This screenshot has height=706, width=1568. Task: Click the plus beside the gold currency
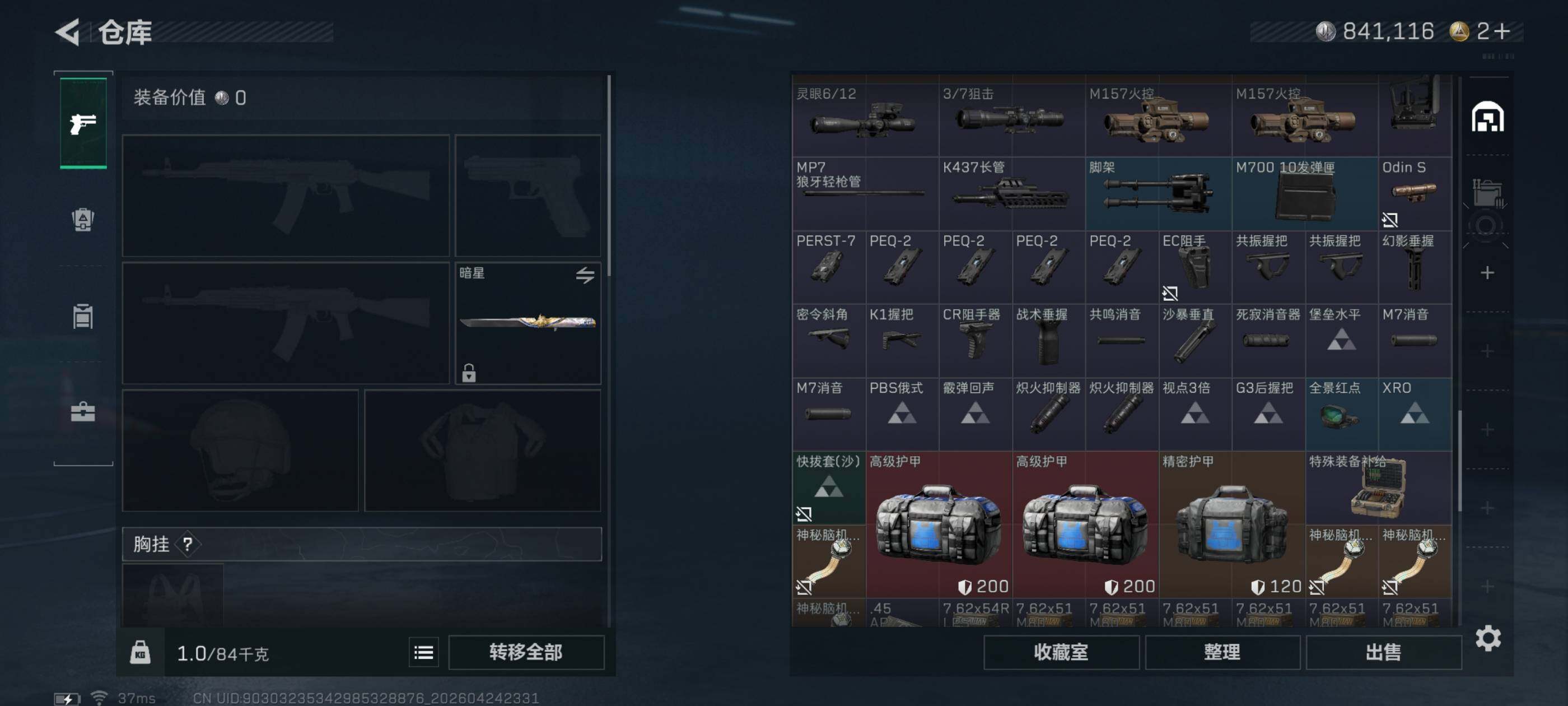1502,31
